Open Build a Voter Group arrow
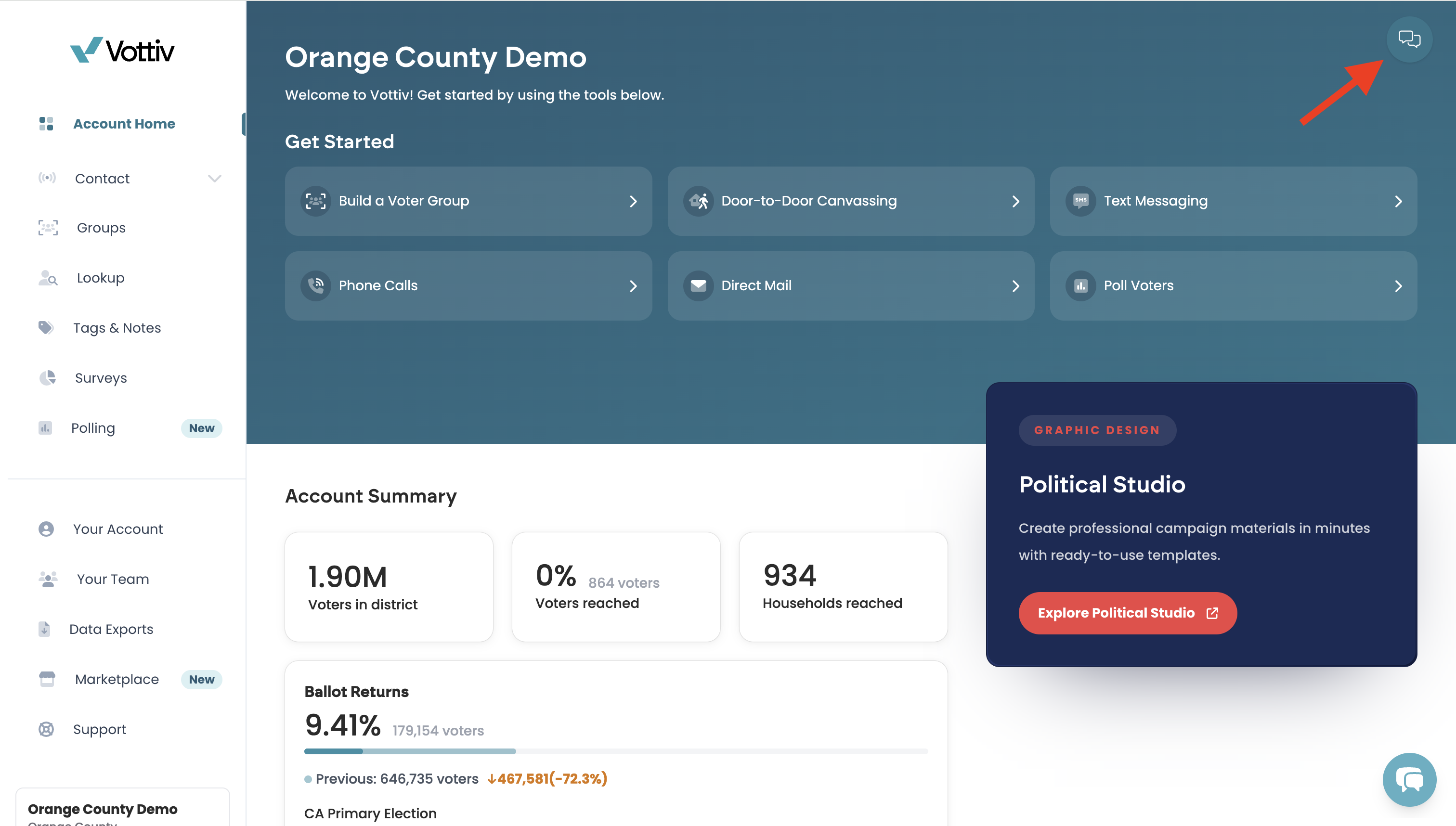Viewport: 1456px width, 826px height. coord(633,201)
